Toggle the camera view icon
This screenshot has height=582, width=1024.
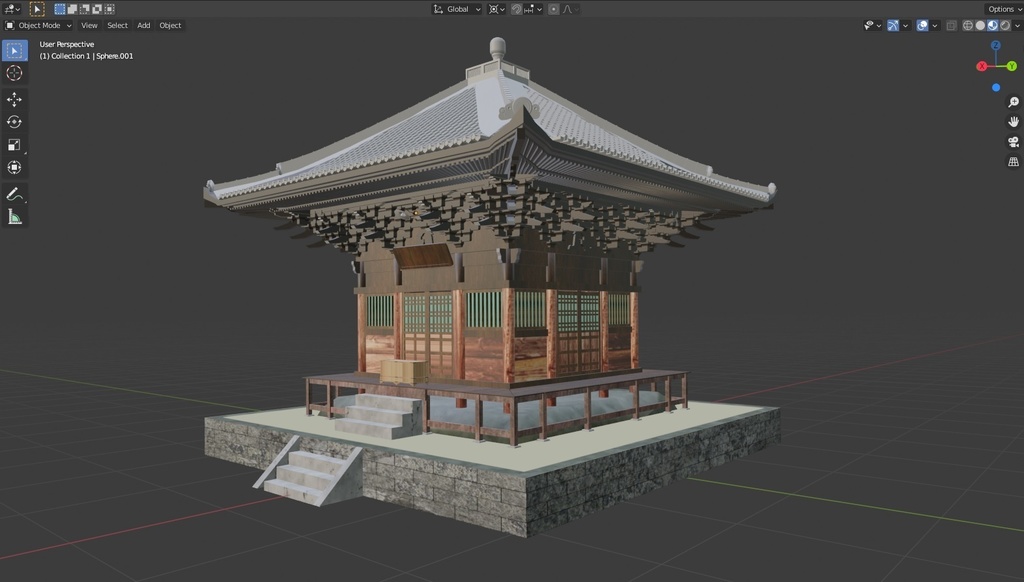pyautogui.click(x=1013, y=142)
